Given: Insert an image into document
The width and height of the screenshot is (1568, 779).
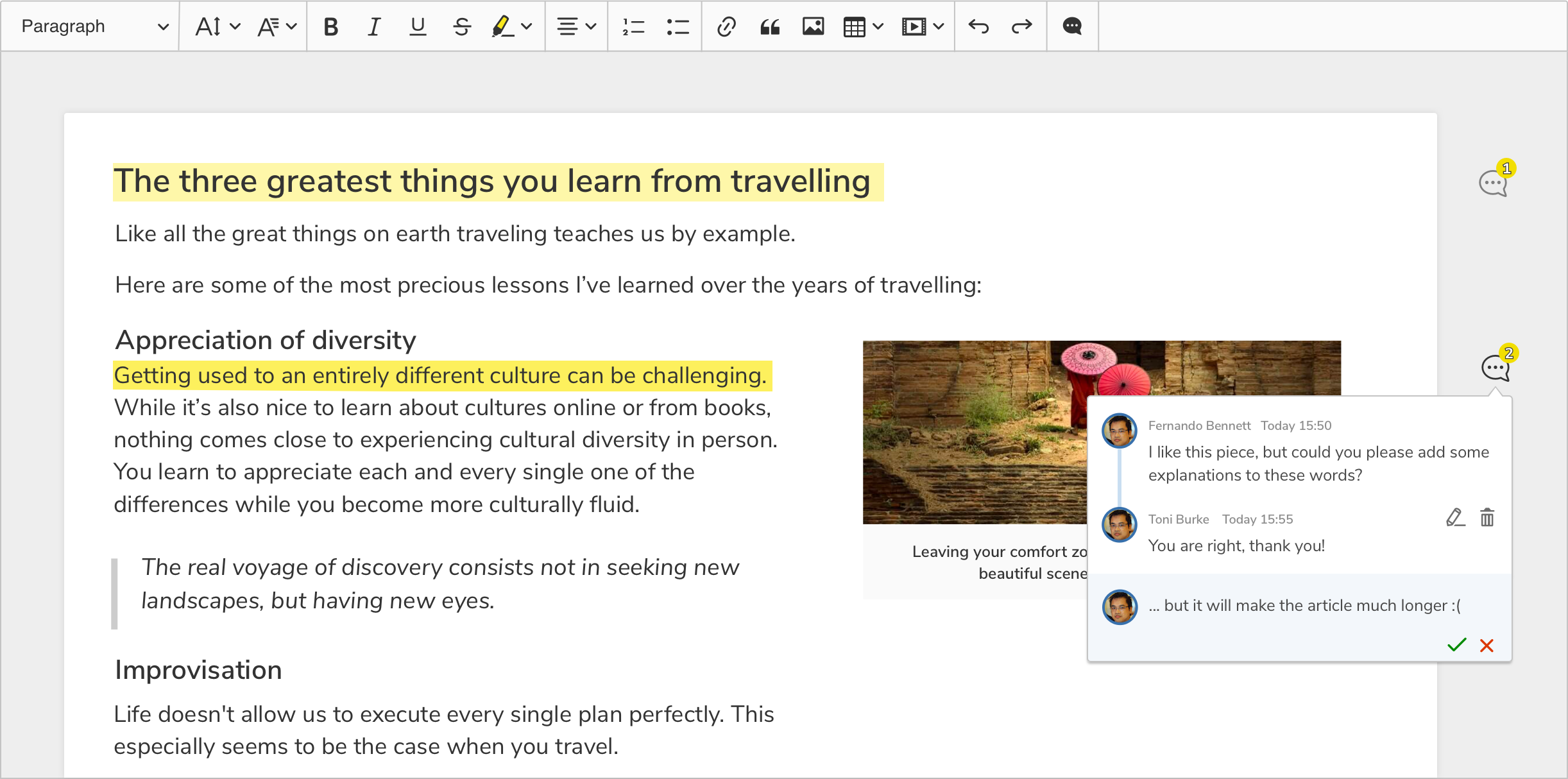Looking at the screenshot, I should pyautogui.click(x=812, y=26).
